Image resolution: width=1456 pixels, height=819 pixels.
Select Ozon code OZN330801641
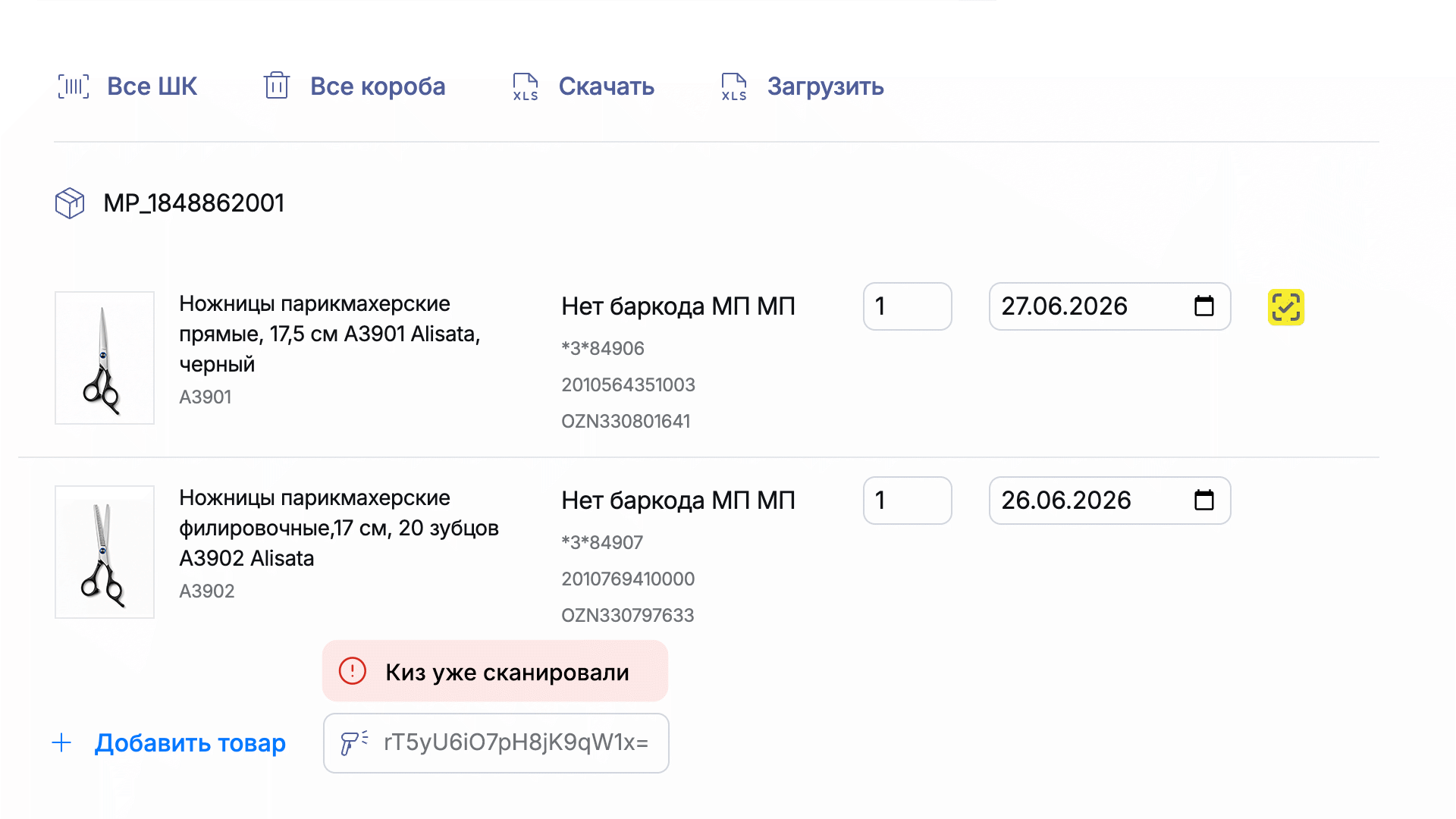point(626,421)
